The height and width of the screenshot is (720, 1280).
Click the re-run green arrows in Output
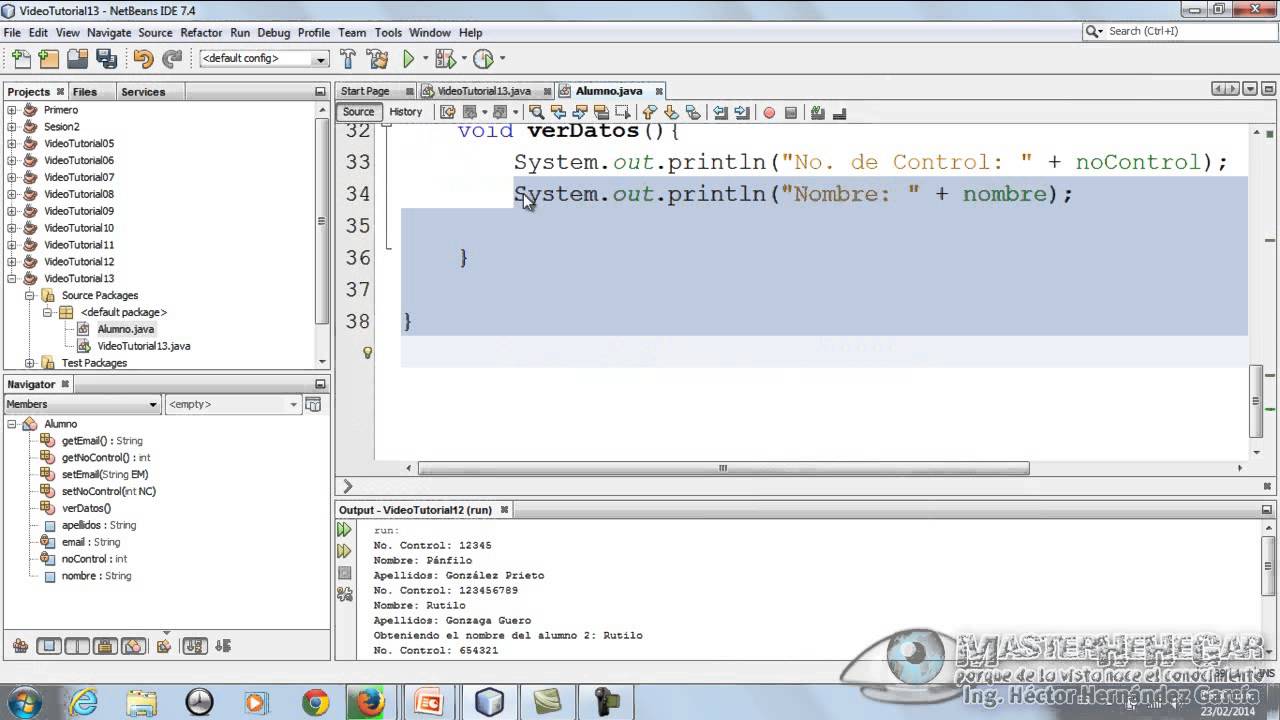tap(345, 530)
